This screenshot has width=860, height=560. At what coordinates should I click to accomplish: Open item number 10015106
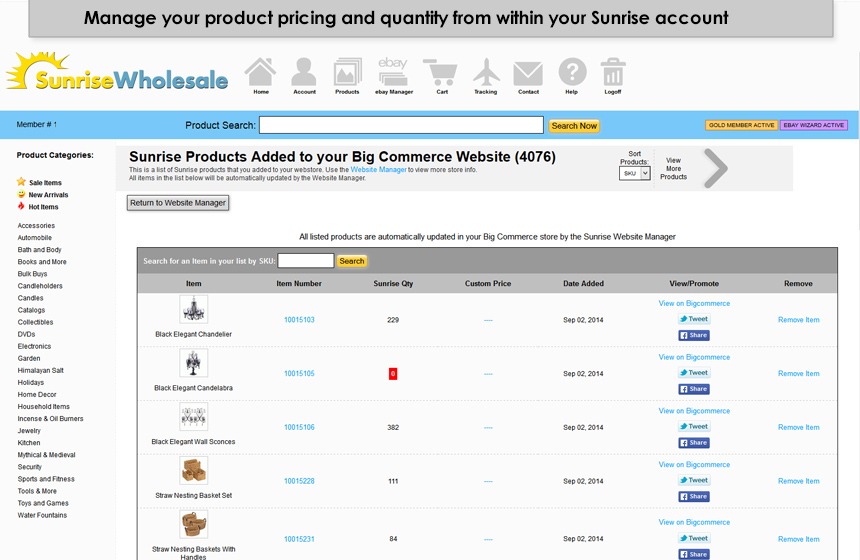point(299,427)
